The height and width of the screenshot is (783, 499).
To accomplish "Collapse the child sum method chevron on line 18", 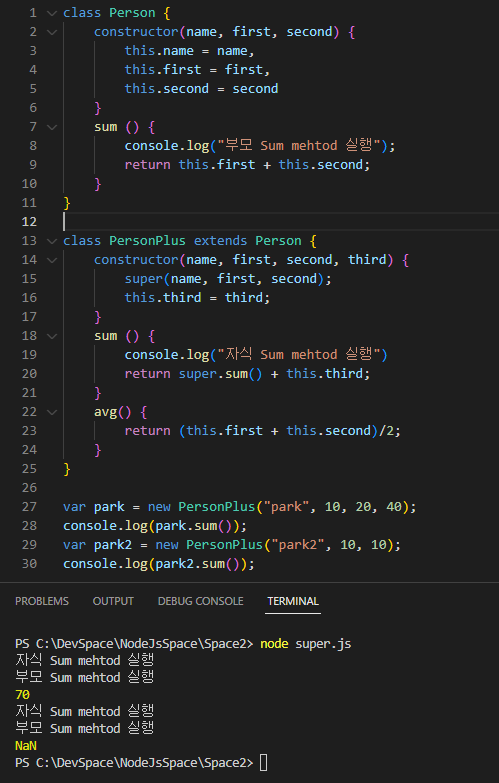I will coord(52,336).
